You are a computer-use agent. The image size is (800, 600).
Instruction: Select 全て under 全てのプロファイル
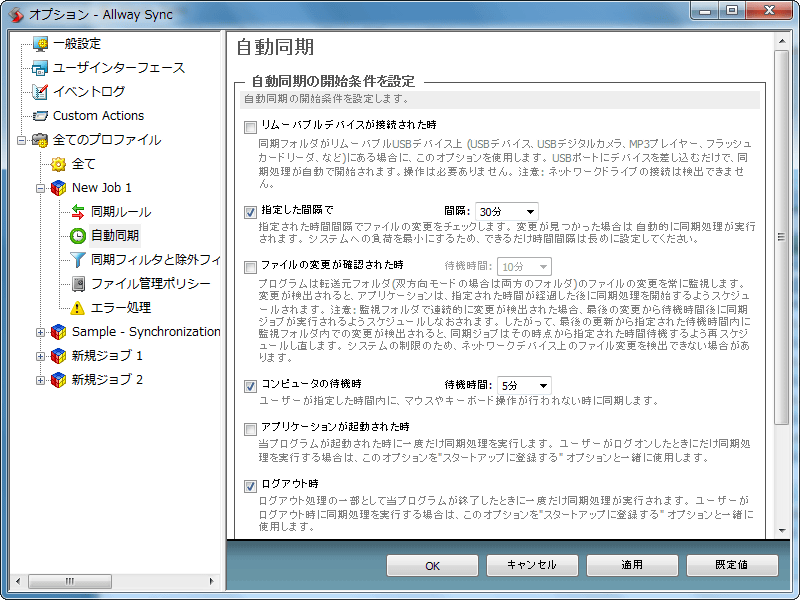[84, 164]
